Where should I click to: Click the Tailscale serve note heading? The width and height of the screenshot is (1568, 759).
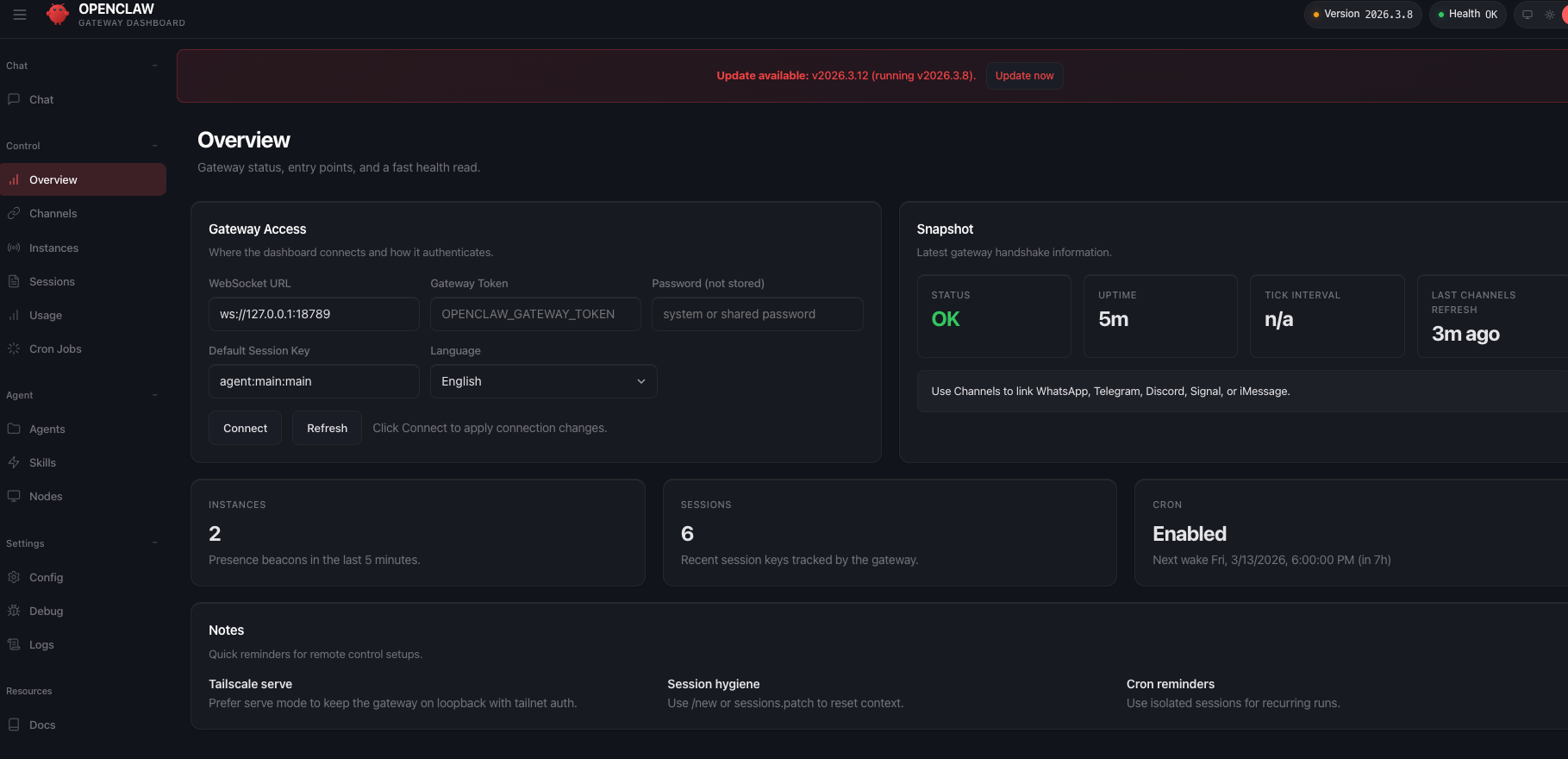point(250,684)
